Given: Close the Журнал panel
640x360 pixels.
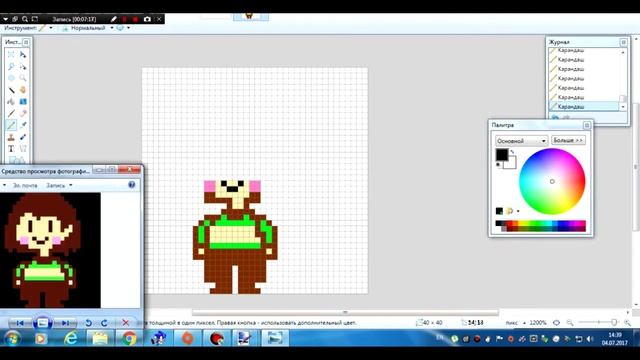Looking at the screenshot, I should [x=623, y=42].
